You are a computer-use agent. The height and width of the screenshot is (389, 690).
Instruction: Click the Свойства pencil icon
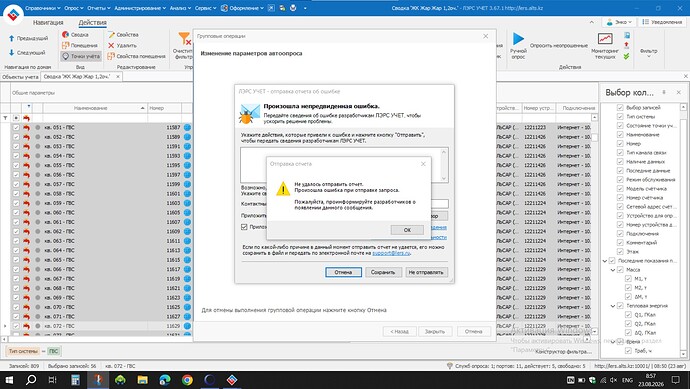111,34
